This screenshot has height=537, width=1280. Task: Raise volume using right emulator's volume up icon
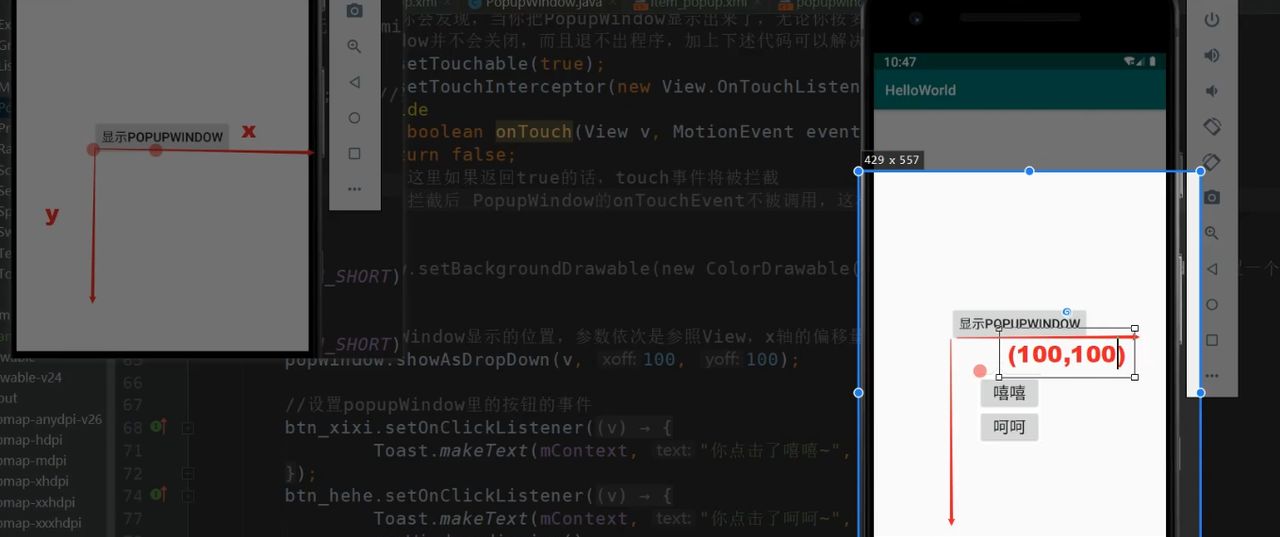pos(1212,55)
